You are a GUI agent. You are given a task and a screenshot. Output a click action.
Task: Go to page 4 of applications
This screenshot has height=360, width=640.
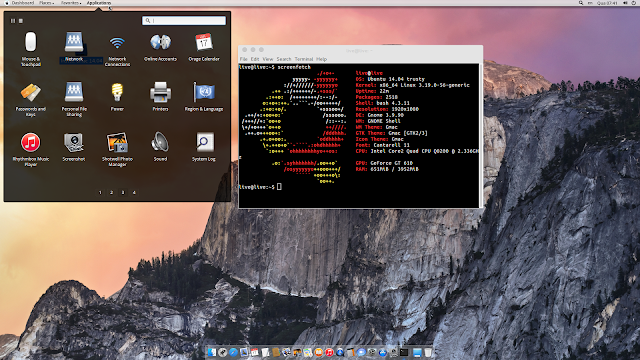[134, 192]
